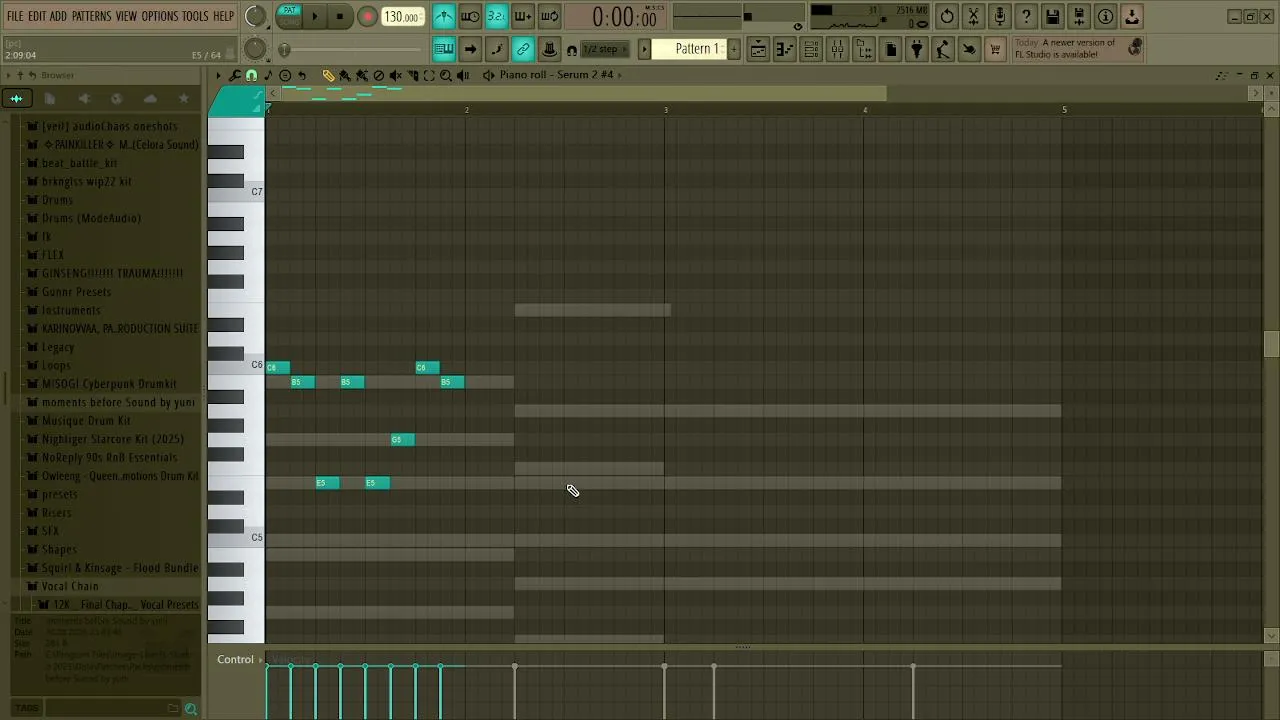Image resolution: width=1280 pixels, height=720 pixels.
Task: Toggle loop recording mode
Action: tap(549, 16)
